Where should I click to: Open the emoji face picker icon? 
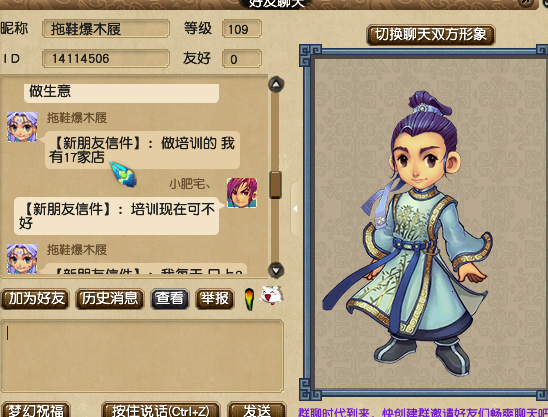(x=271, y=296)
